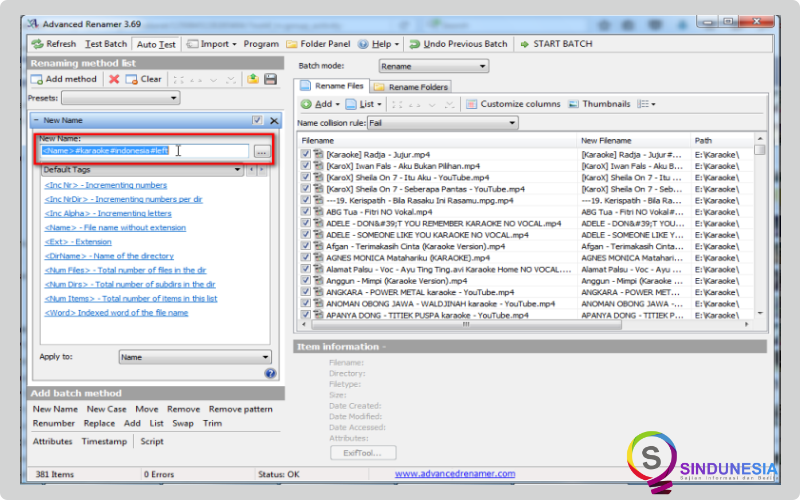Collapse the New Name method panel

[36, 120]
